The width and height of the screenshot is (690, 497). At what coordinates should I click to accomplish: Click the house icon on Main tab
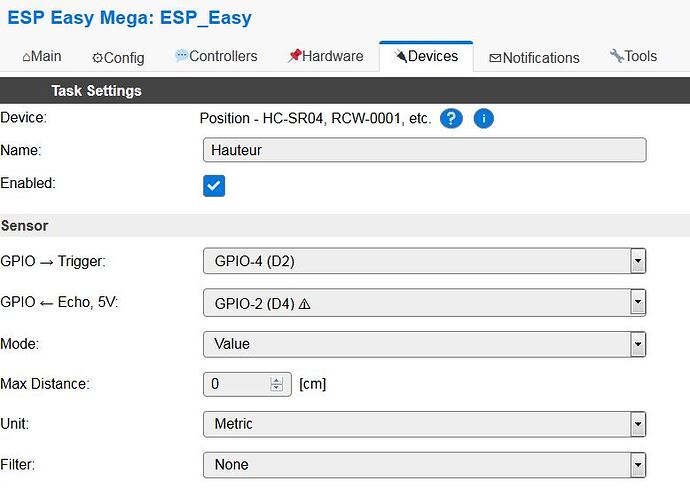click(x=27, y=58)
